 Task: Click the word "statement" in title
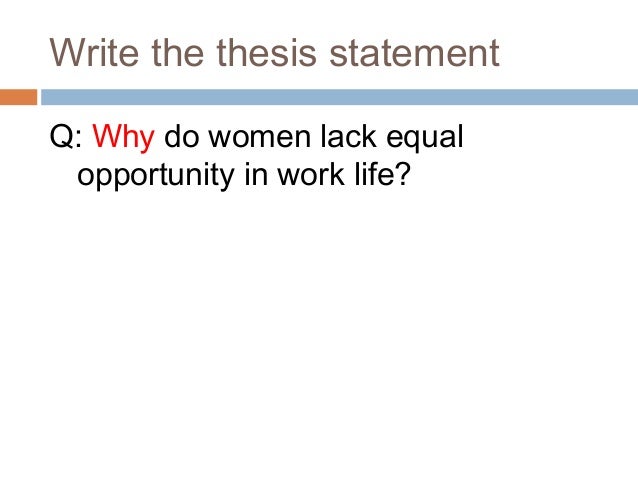[x=414, y=52]
